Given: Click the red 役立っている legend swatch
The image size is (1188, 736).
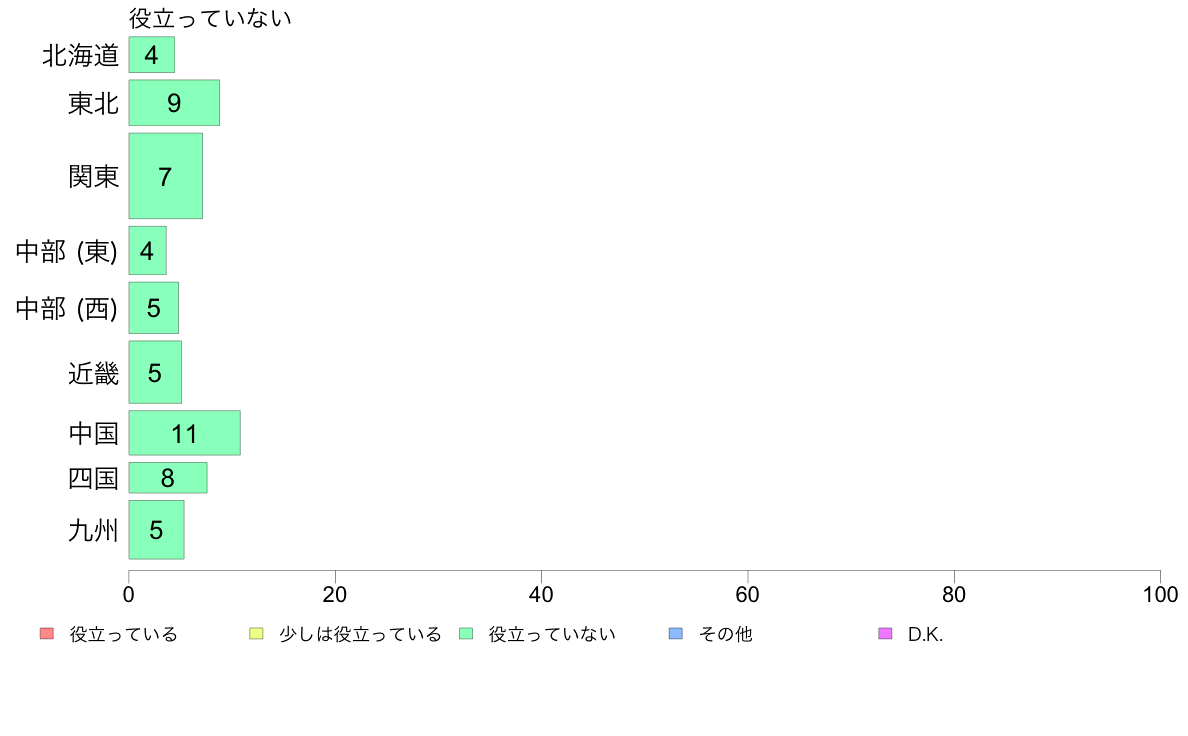Looking at the screenshot, I should point(47,634).
